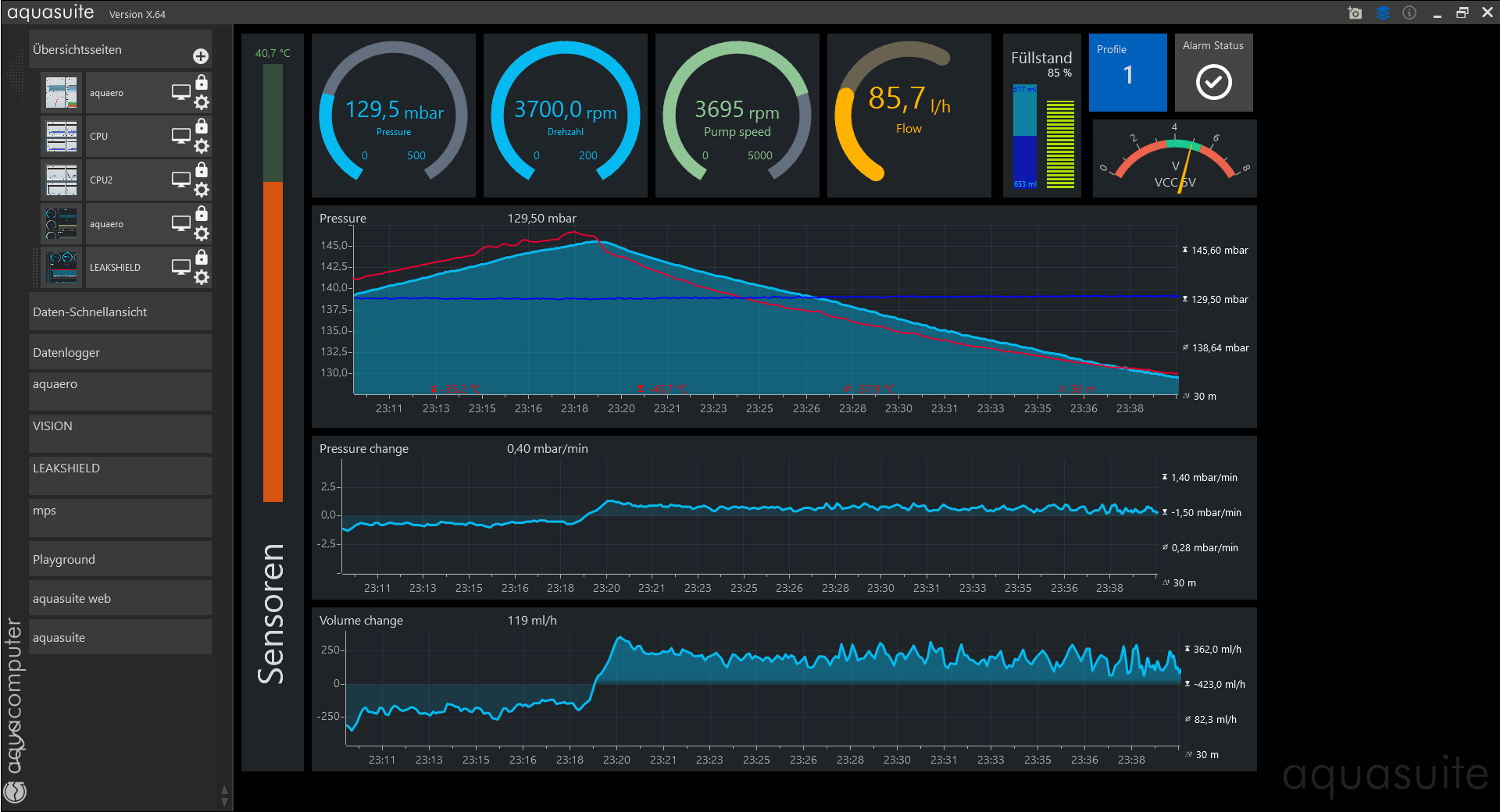Select the CPU overview page thumbnail
This screenshot has width=1500, height=812.
pyautogui.click(x=62, y=137)
